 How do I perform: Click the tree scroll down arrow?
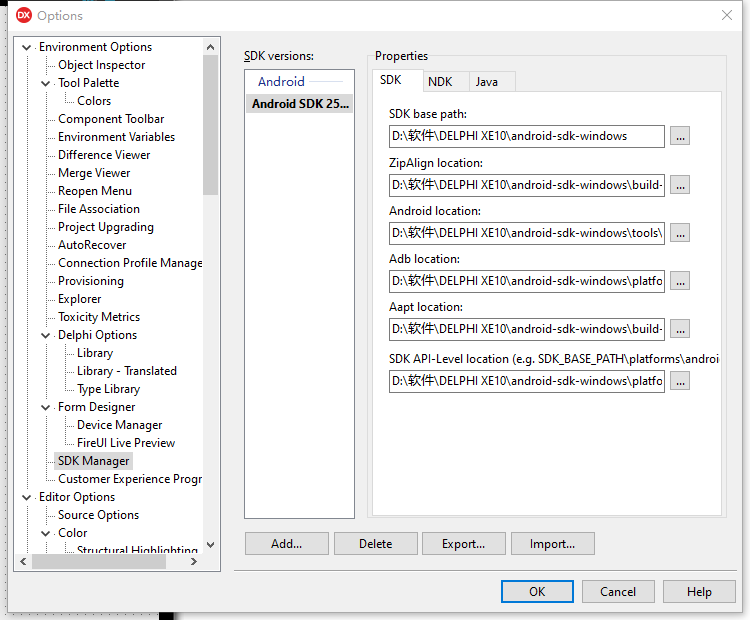click(210, 545)
